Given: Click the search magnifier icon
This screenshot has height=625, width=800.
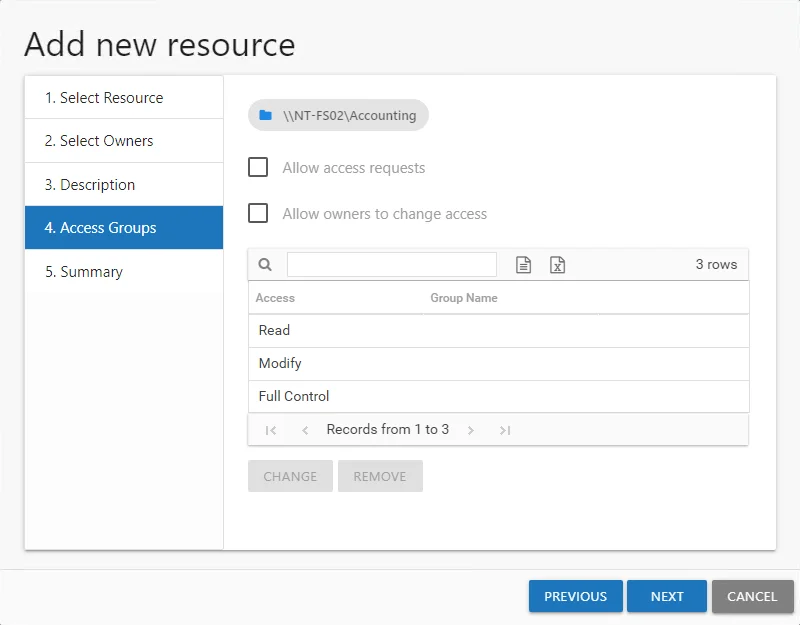Looking at the screenshot, I should [x=265, y=264].
